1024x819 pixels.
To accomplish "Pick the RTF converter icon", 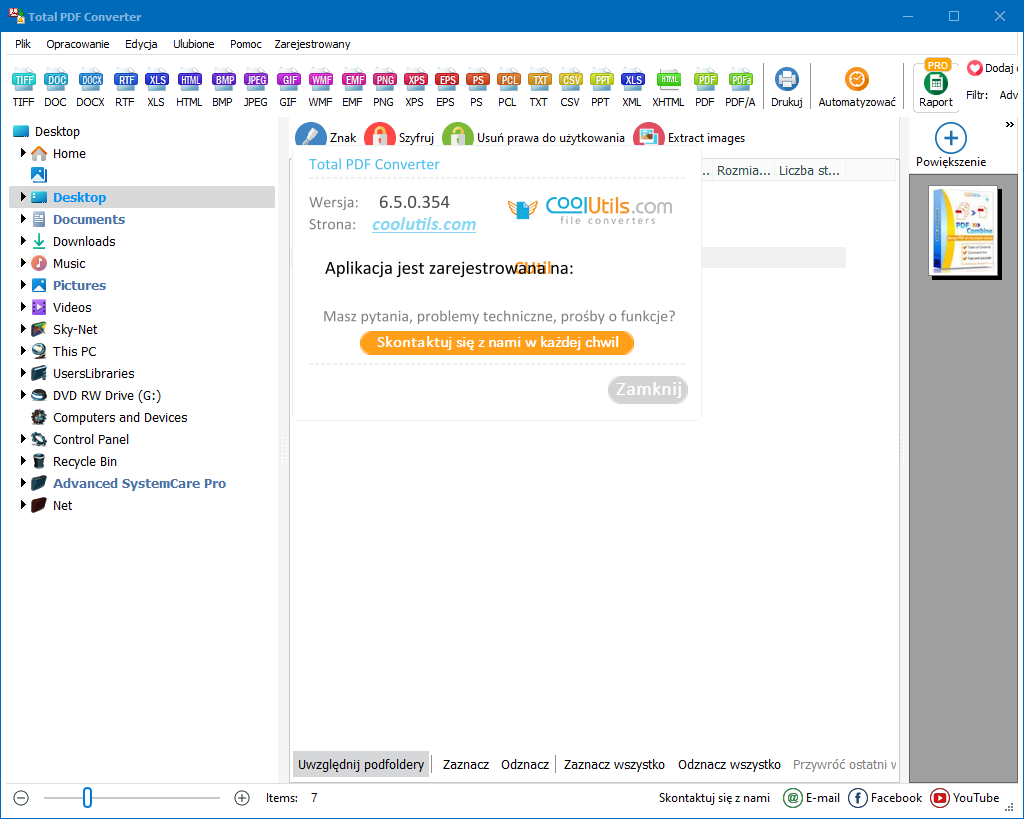I will pyautogui.click(x=125, y=88).
